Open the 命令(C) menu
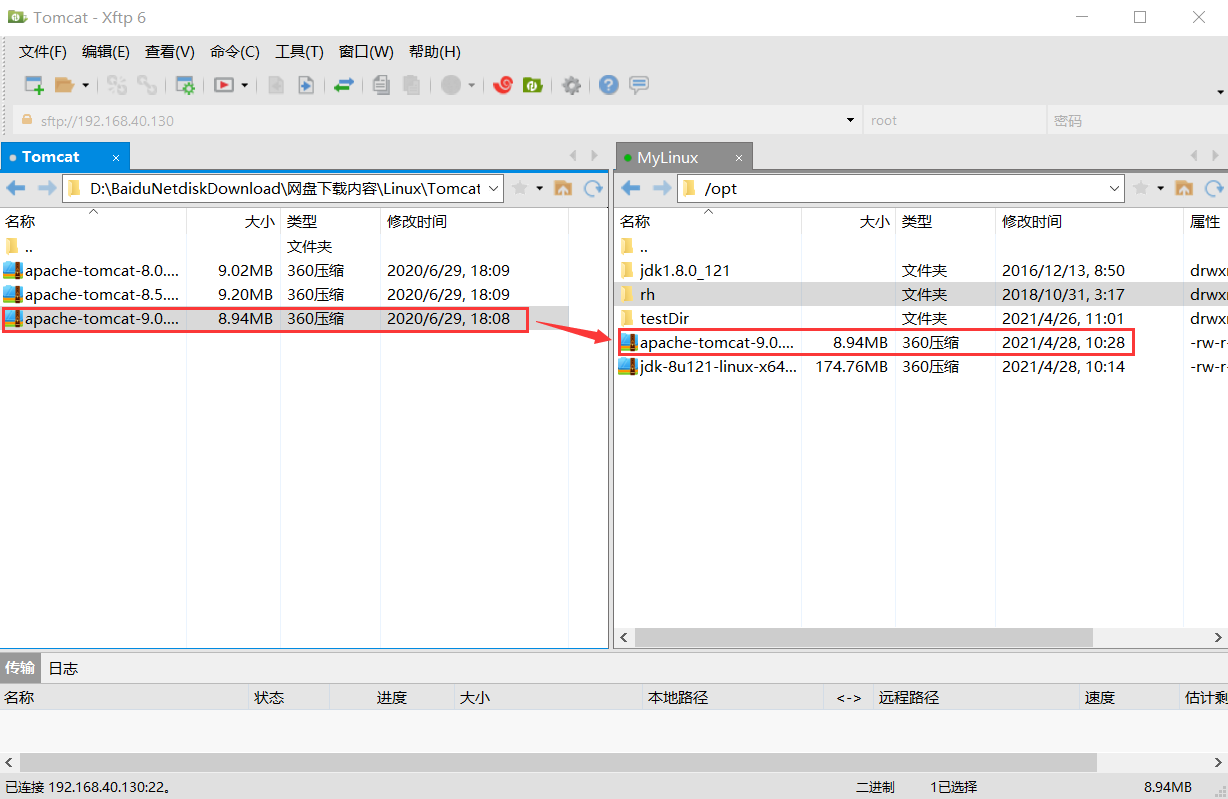The height and width of the screenshot is (799, 1228). point(235,52)
